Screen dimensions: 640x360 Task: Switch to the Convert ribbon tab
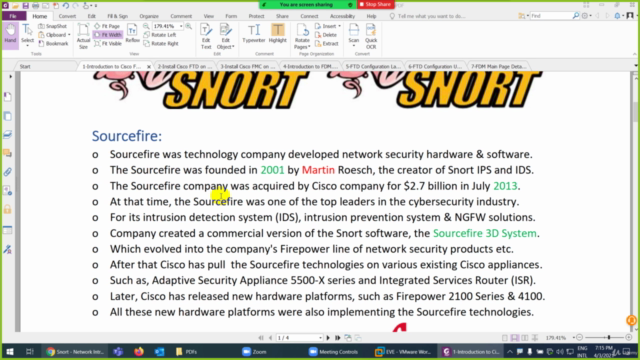(x=67, y=16)
